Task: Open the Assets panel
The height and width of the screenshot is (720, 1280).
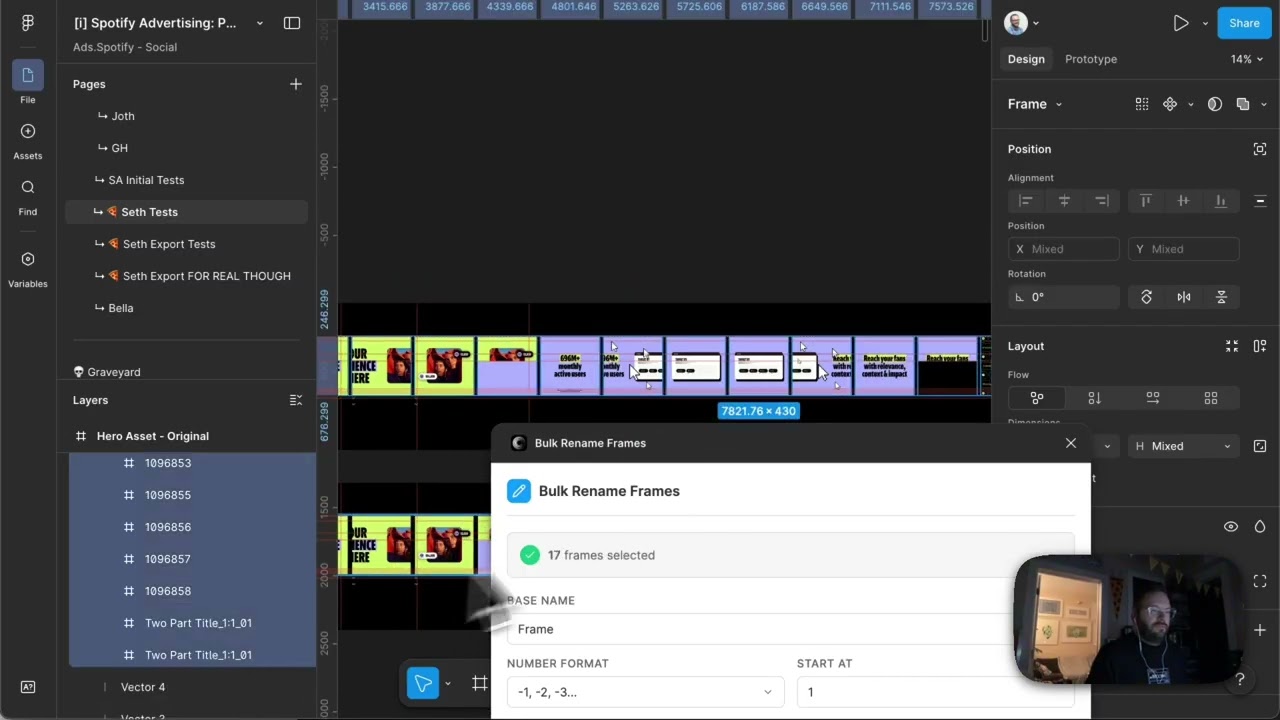Action: (27, 140)
